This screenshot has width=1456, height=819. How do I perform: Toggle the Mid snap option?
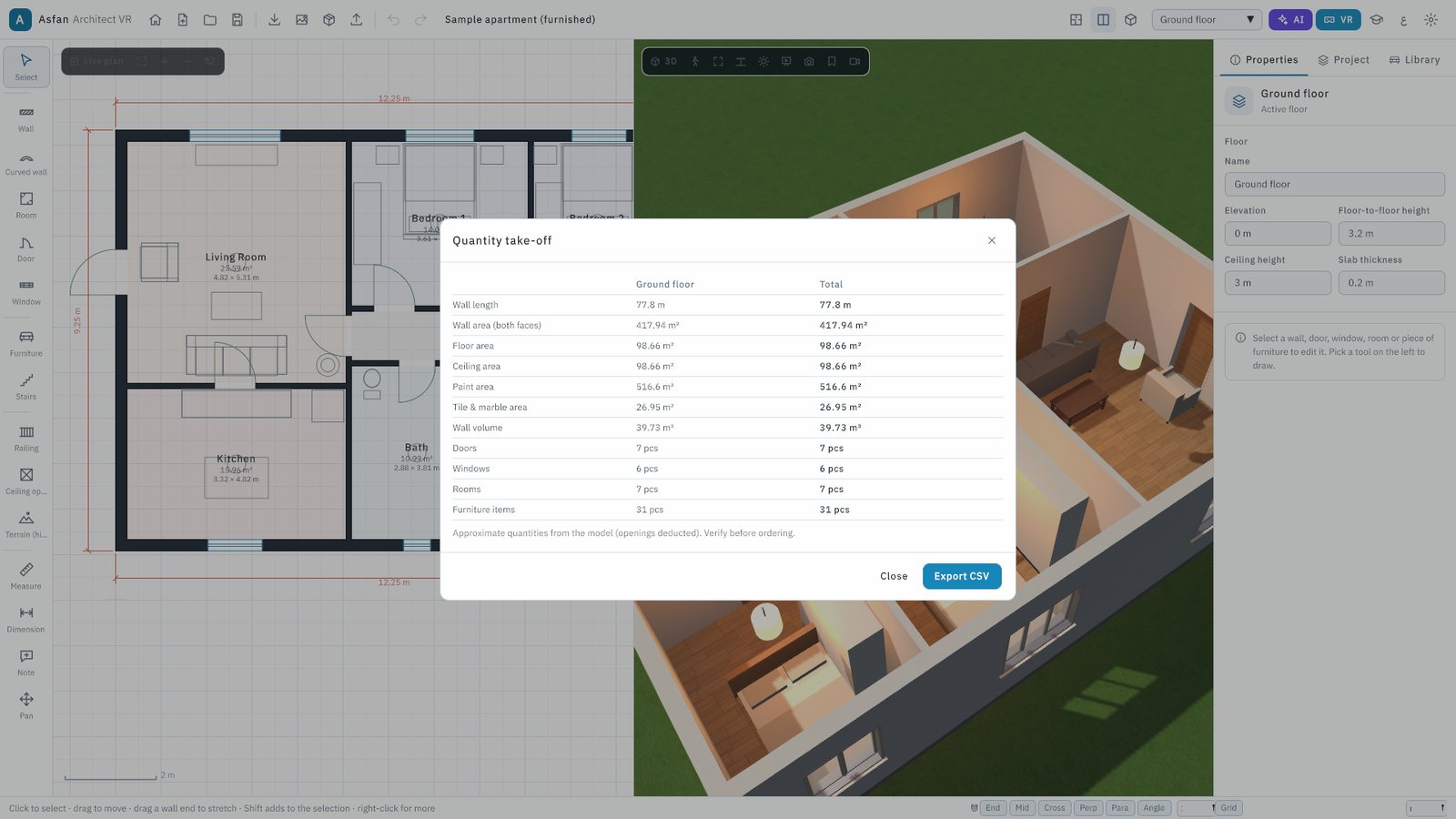pos(1022,808)
